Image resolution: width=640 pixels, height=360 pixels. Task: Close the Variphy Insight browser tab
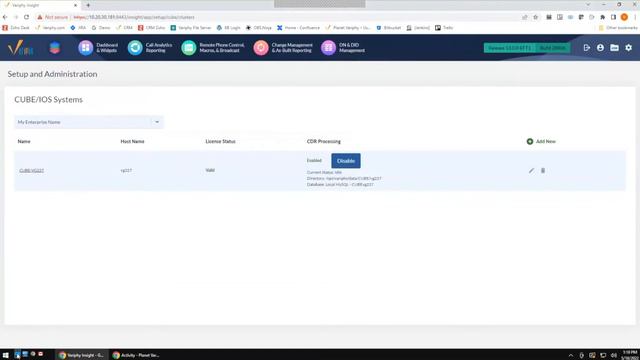click(76, 5)
